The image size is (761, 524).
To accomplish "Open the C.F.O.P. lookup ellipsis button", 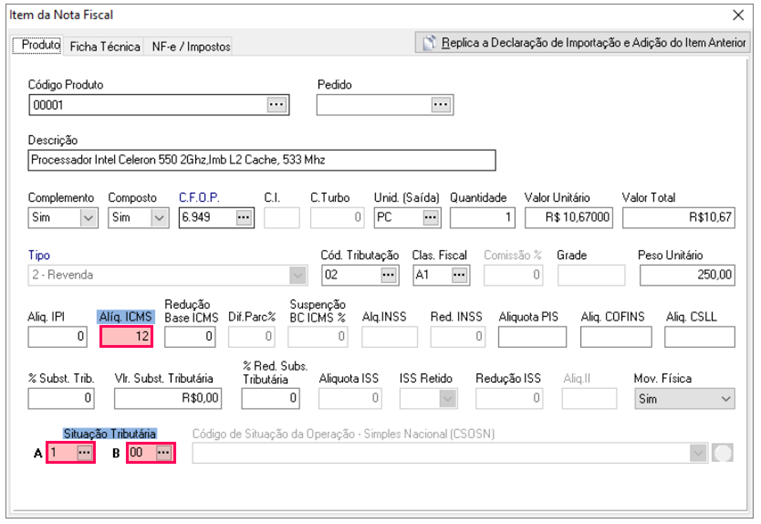I will click(x=243, y=217).
